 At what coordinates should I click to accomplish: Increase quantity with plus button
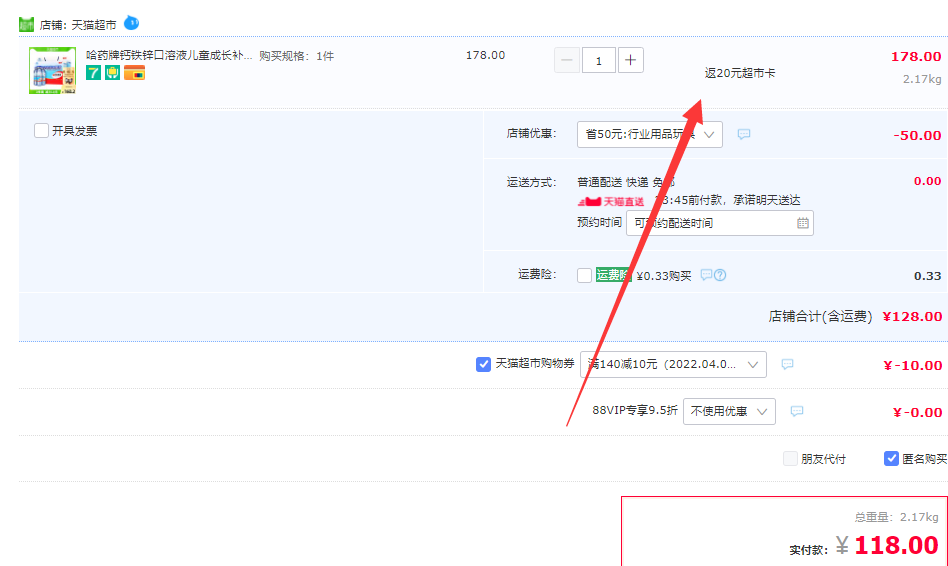pos(631,60)
